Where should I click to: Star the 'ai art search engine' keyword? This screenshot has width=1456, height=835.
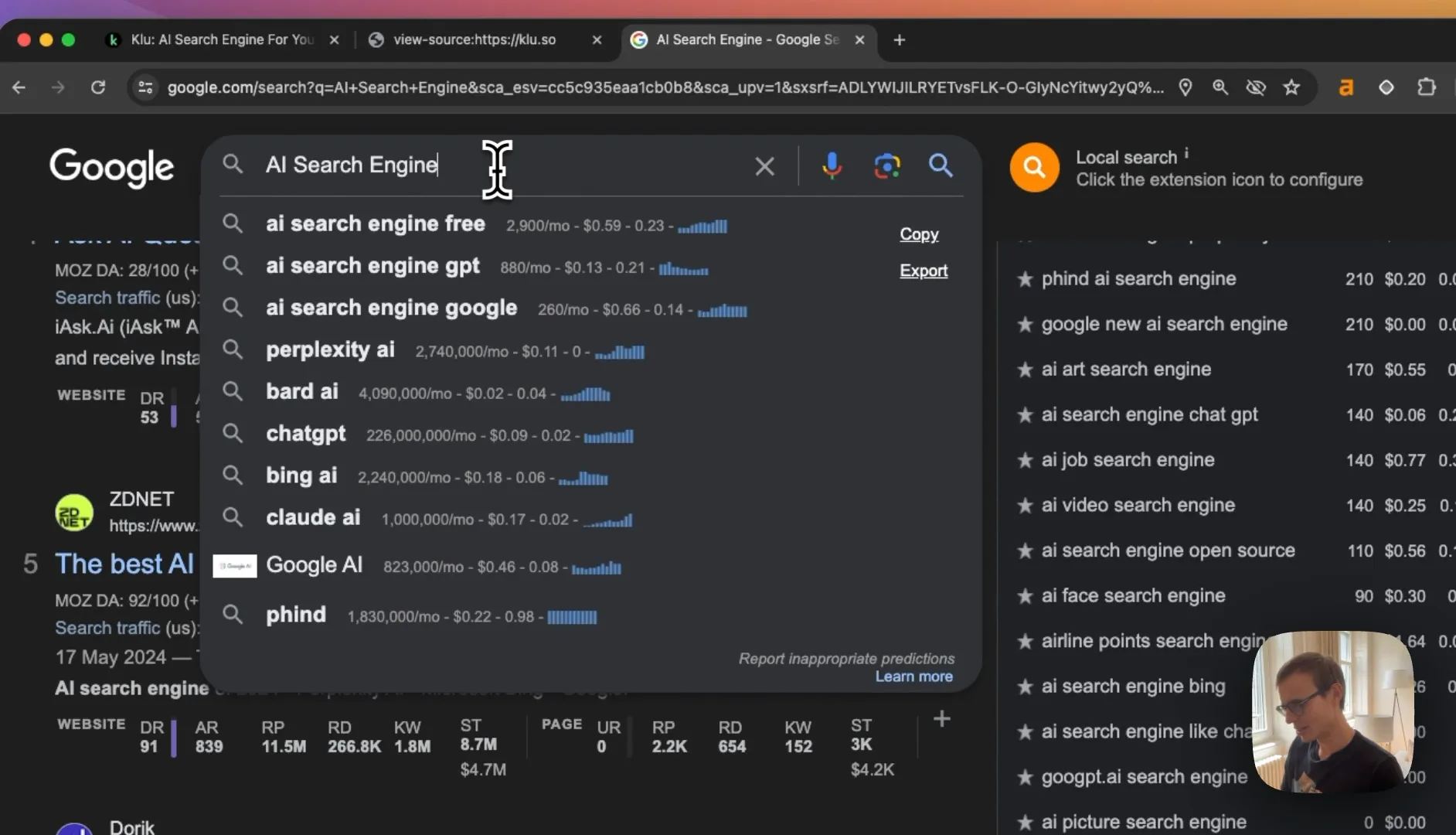(1025, 370)
